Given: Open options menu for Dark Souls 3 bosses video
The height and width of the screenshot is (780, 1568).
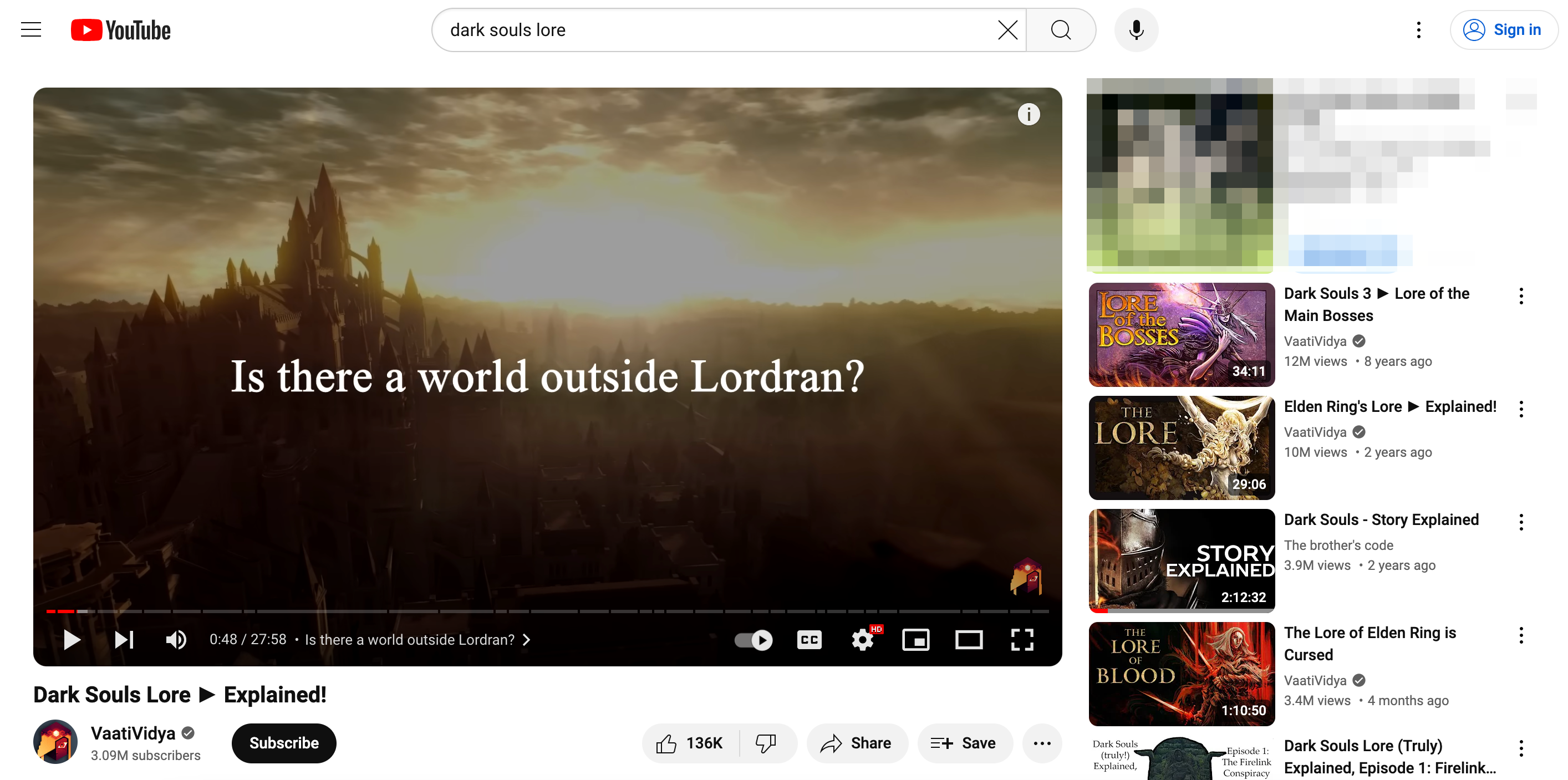Looking at the screenshot, I should click(1520, 296).
